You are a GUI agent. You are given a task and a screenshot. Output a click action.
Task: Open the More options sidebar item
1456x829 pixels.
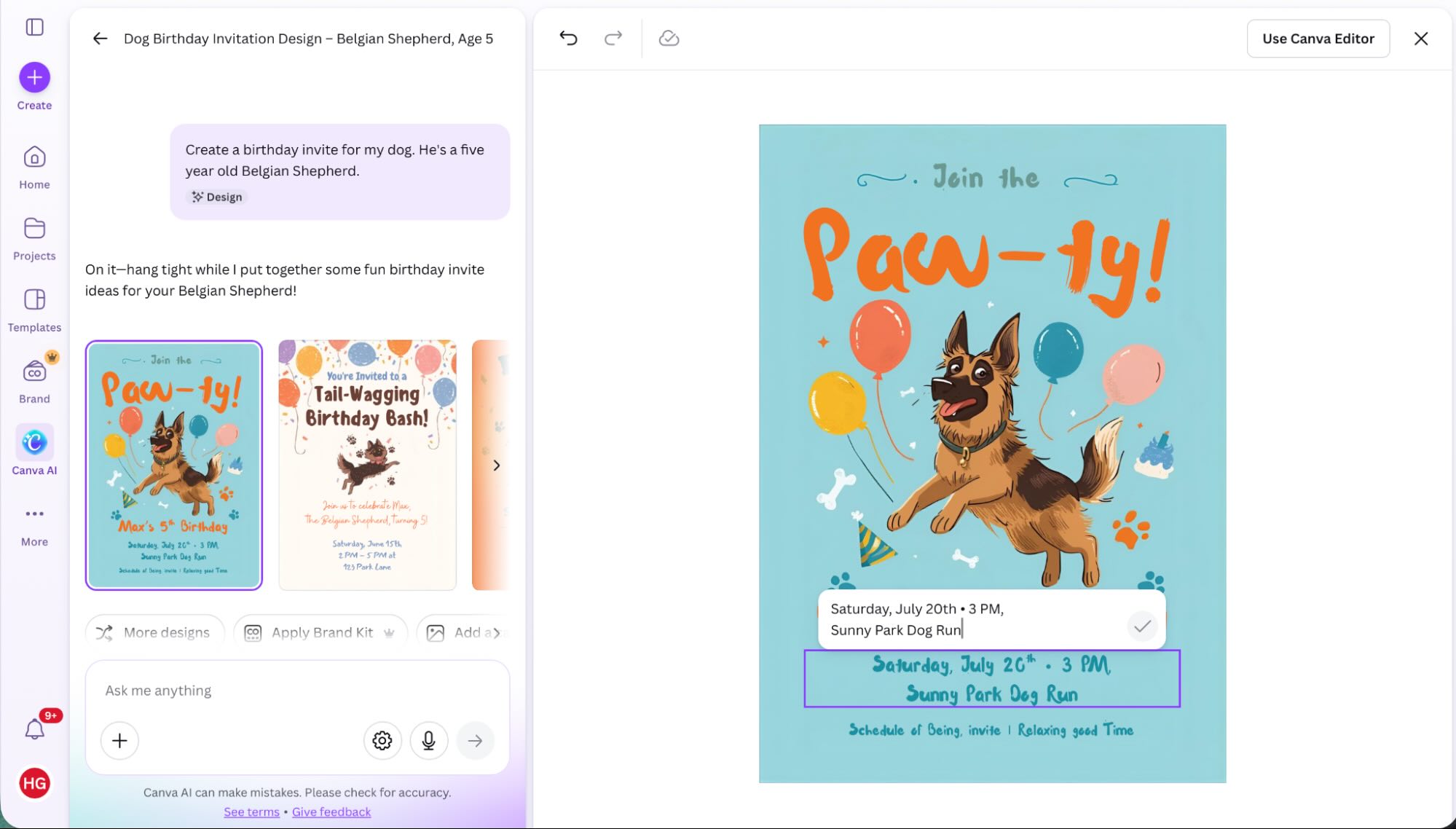(x=34, y=514)
